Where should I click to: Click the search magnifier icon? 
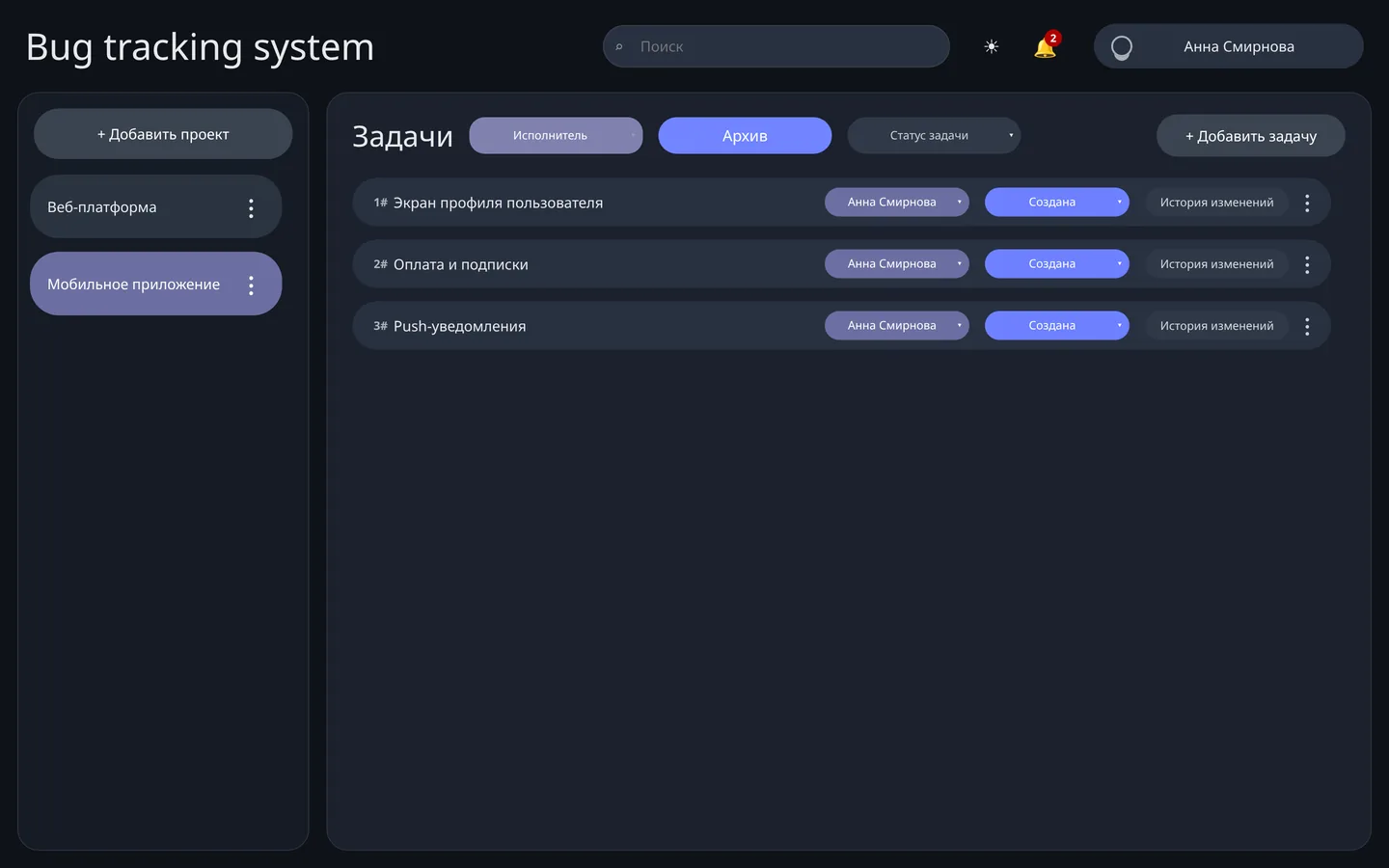pyautogui.click(x=619, y=46)
